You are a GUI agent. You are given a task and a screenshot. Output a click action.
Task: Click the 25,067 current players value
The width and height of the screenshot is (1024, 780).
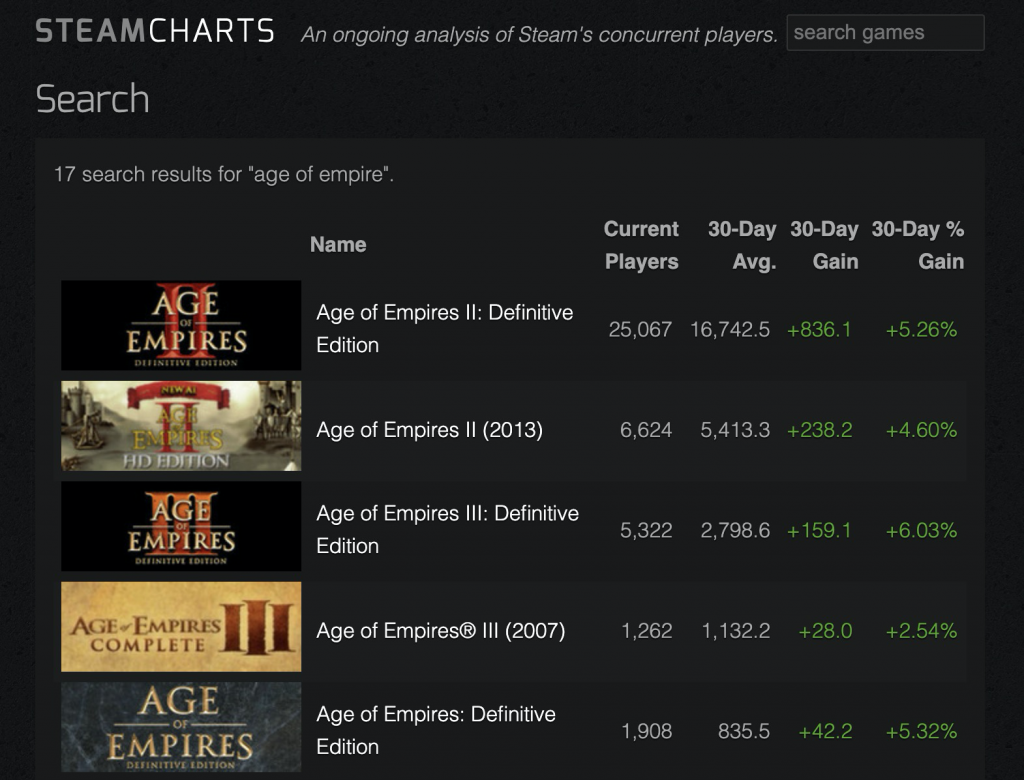pyautogui.click(x=640, y=329)
